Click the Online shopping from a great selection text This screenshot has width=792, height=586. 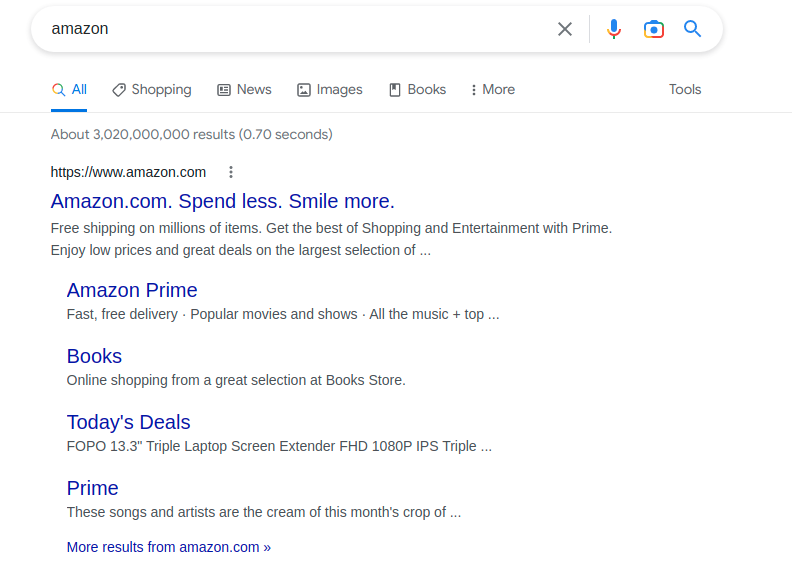pos(236,380)
